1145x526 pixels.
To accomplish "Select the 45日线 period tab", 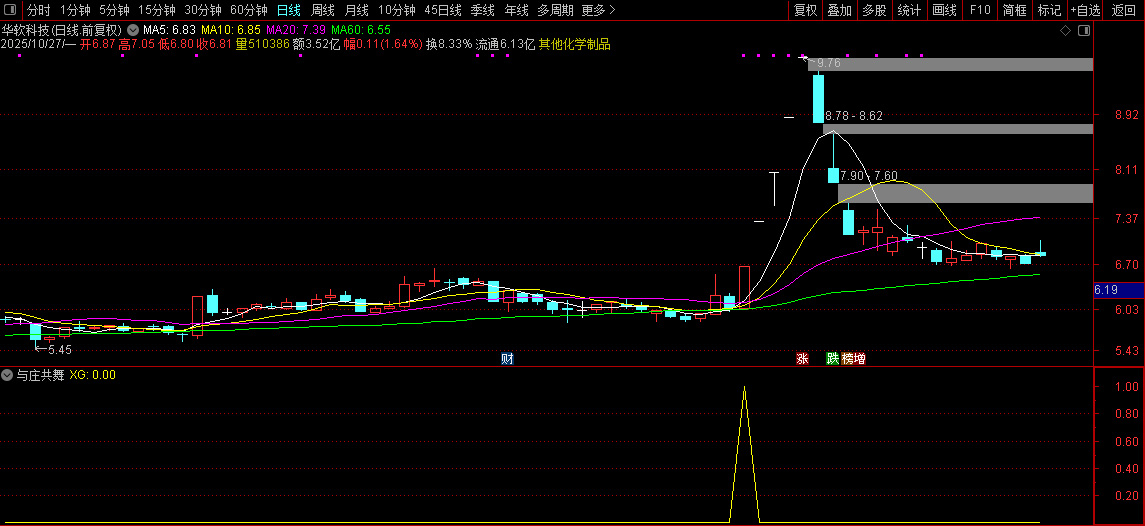I will (443, 10).
